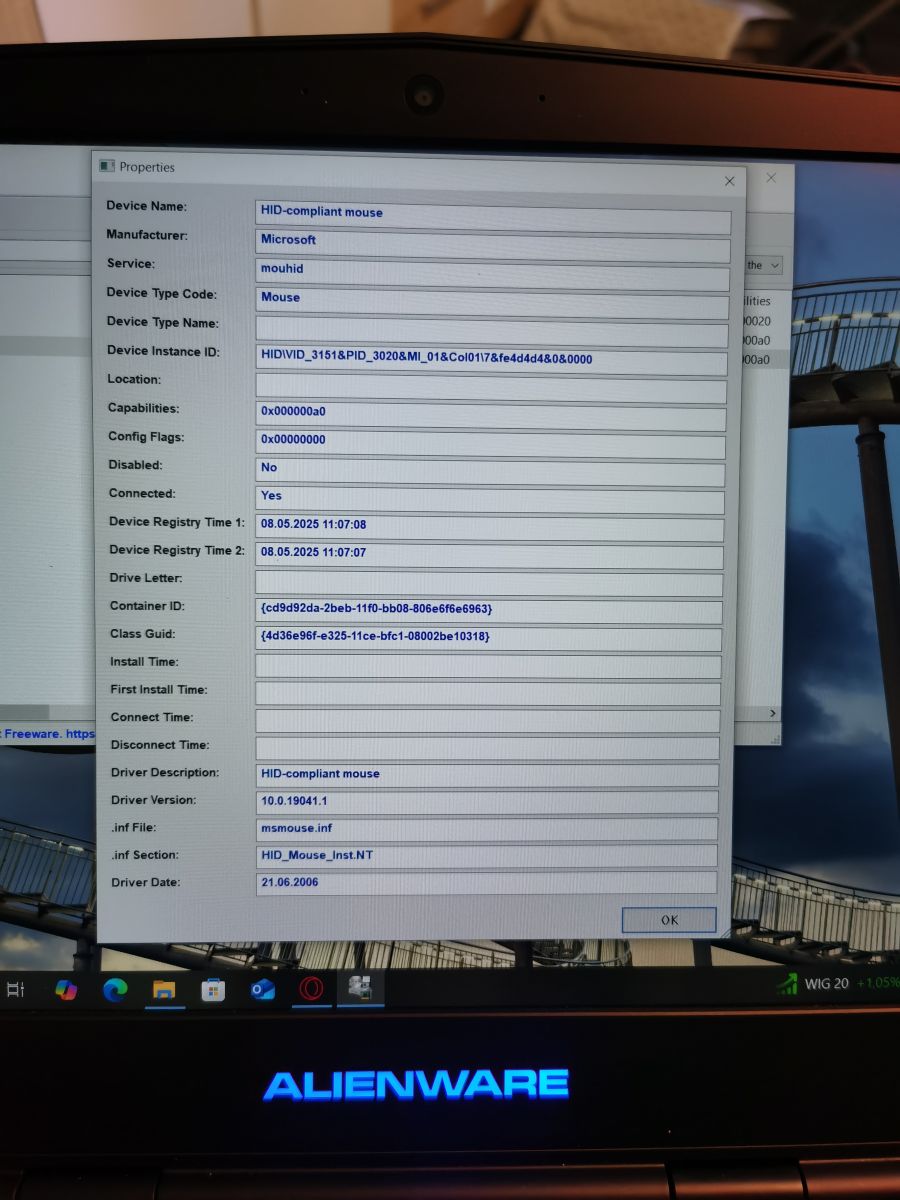Select the Class Guid value
The height and width of the screenshot is (1200, 900).
[489, 636]
